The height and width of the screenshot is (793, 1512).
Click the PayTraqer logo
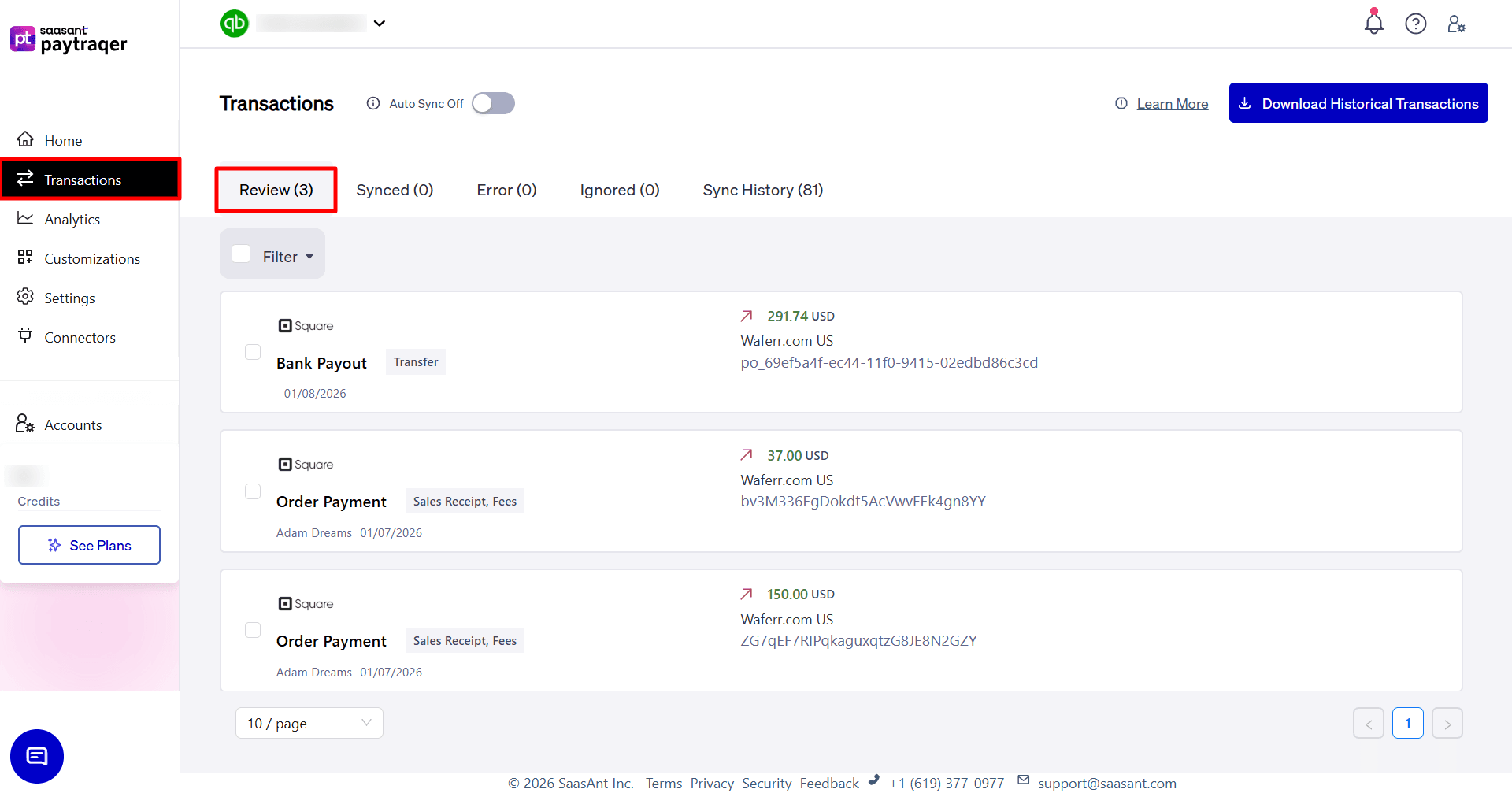69,39
